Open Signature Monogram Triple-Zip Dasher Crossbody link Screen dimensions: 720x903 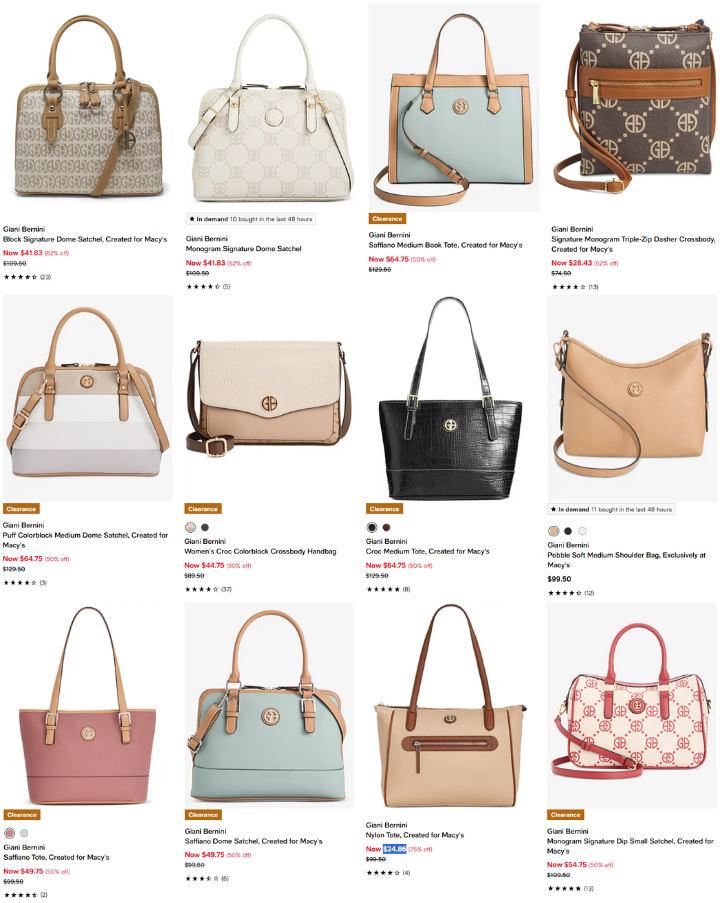tap(633, 244)
